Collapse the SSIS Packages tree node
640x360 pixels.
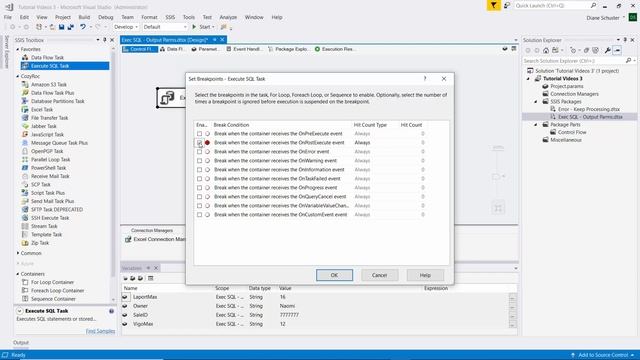(x=536, y=102)
